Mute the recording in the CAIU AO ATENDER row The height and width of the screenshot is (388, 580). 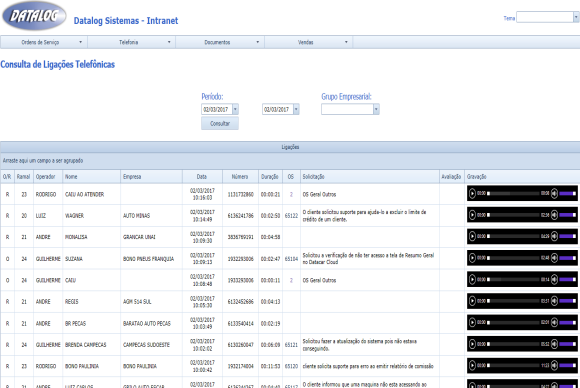[x=554, y=193]
